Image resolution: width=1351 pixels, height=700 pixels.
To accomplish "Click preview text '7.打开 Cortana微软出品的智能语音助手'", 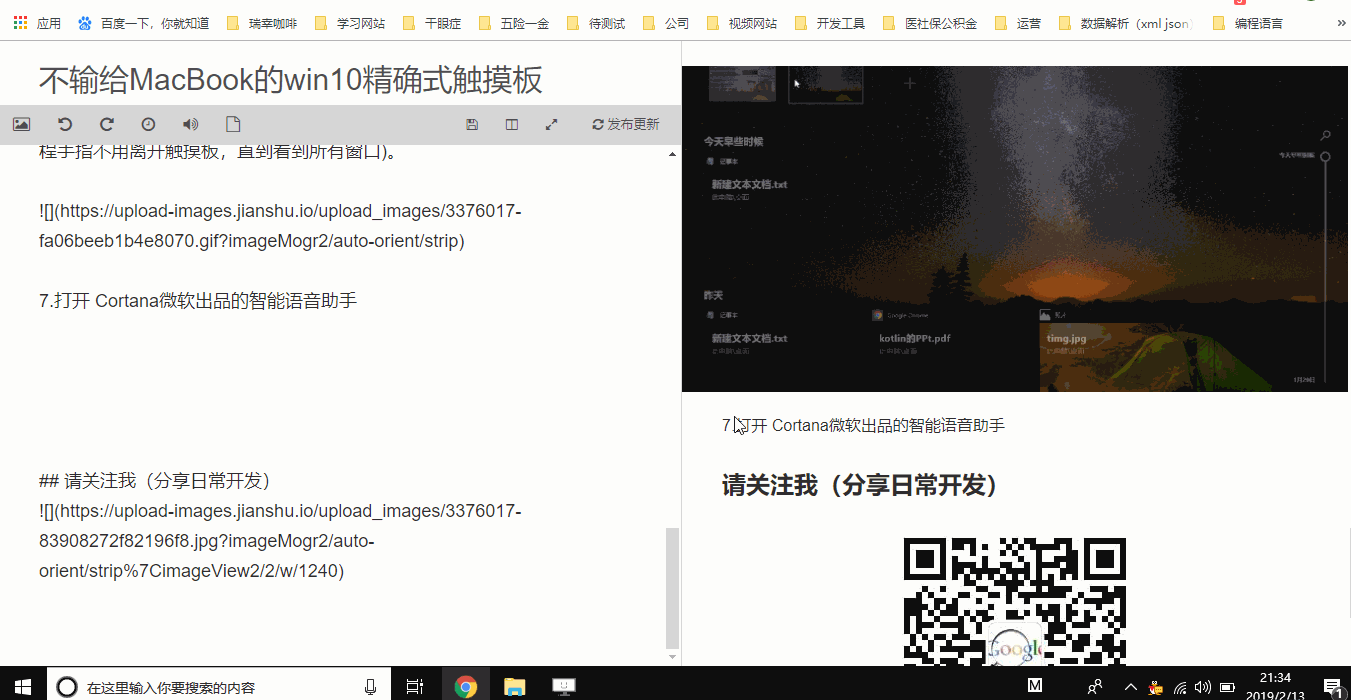I will (x=863, y=425).
